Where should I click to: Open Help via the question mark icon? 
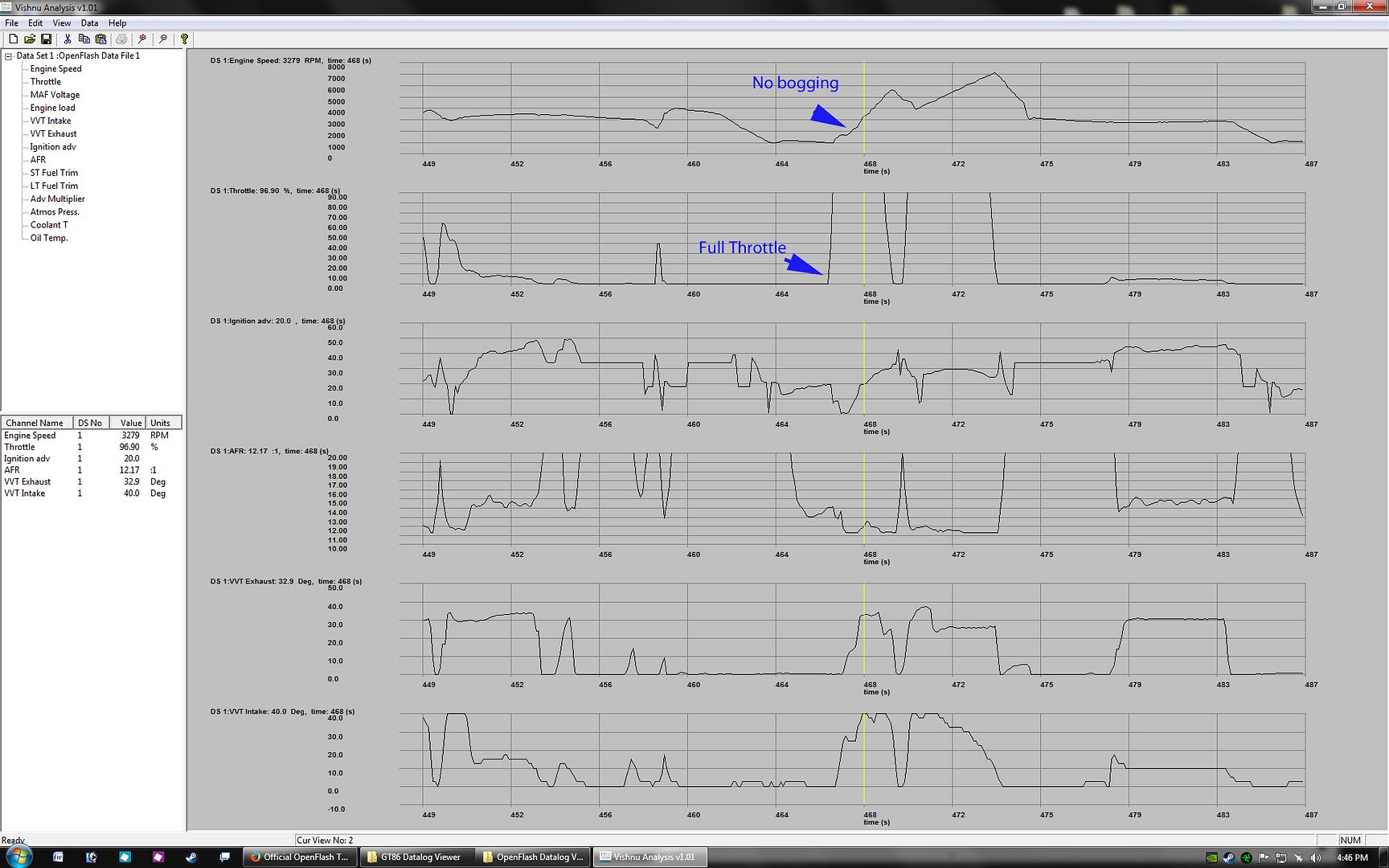tap(184, 39)
